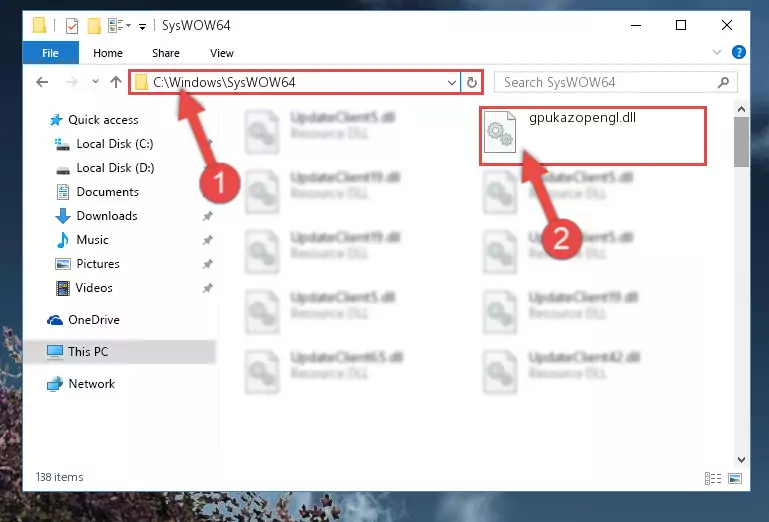Image resolution: width=769 pixels, height=522 pixels.
Task: Click the vertical scrollbar down arrow
Action: [741, 460]
